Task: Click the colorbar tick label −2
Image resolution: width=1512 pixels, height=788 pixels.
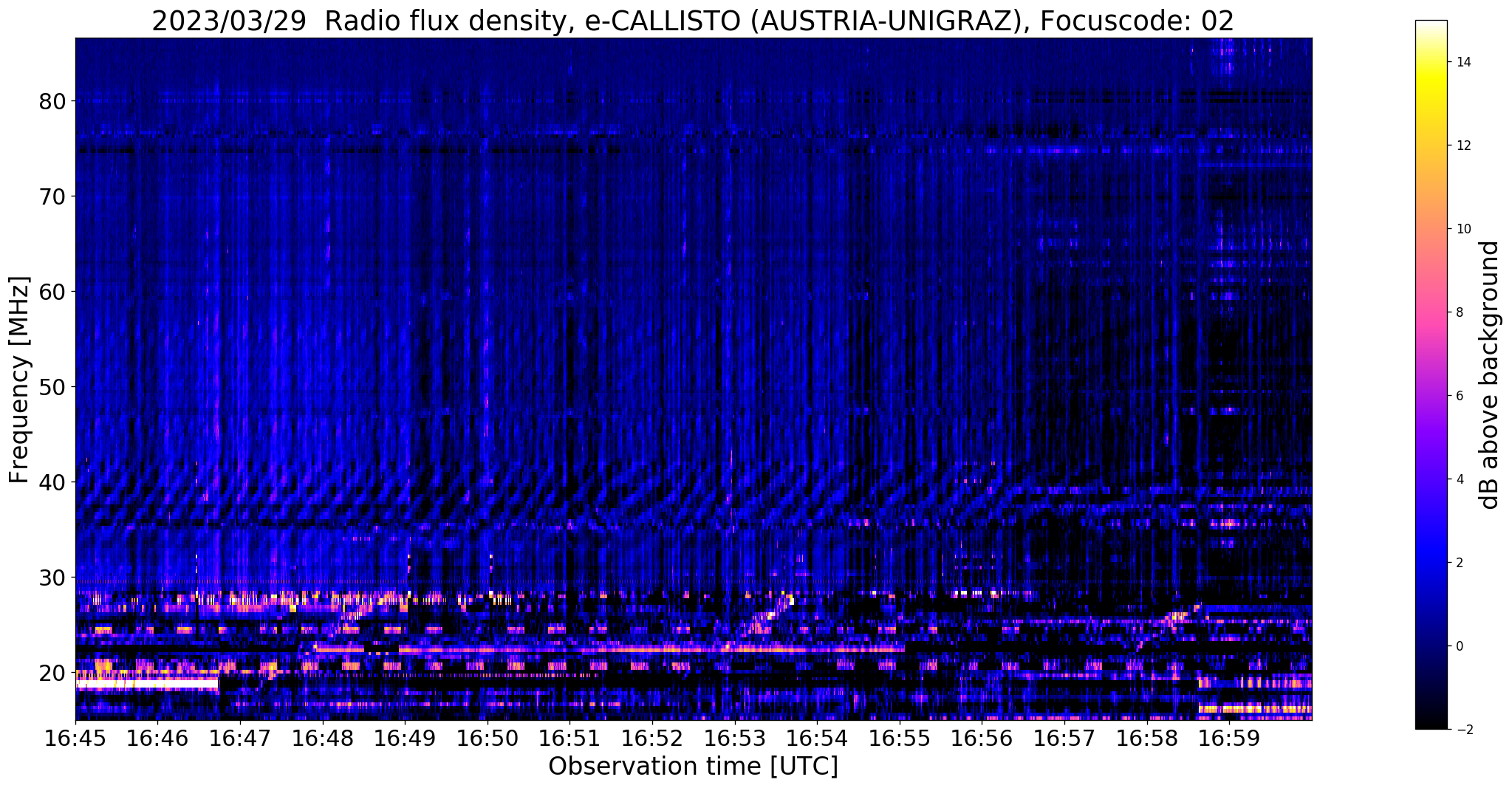Action: pyautogui.click(x=1463, y=730)
